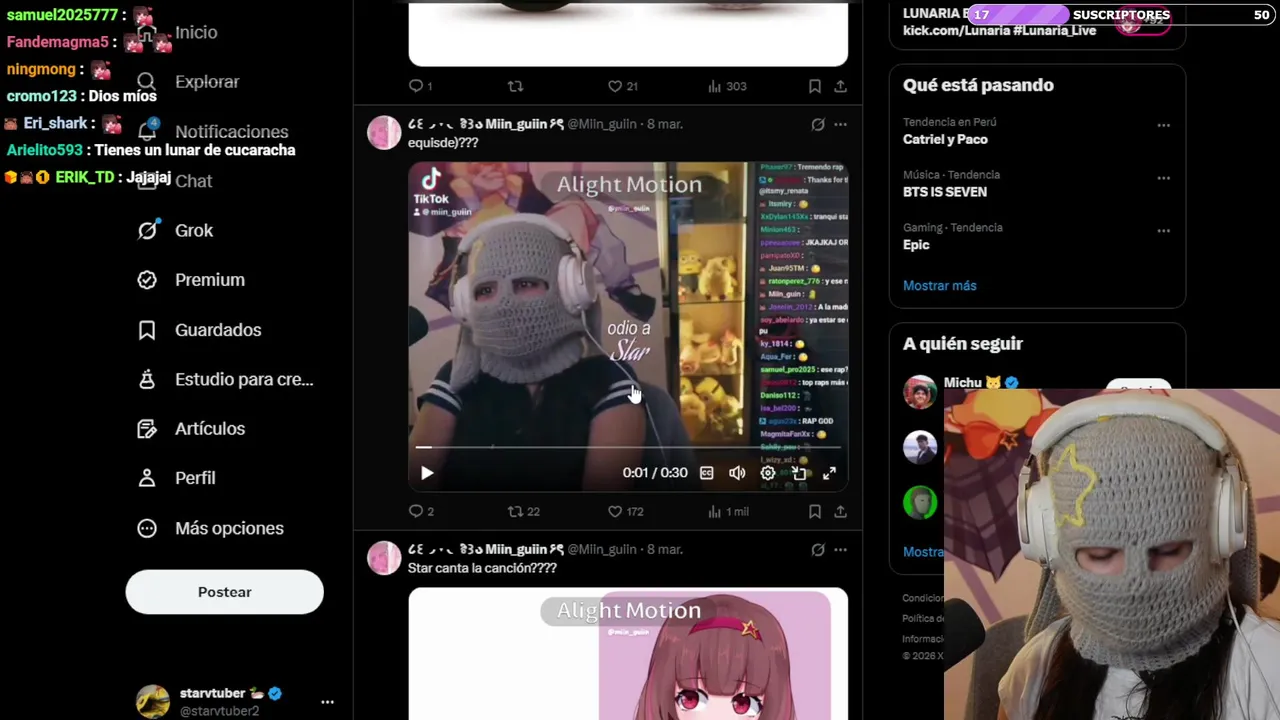This screenshot has height=720, width=1280.
Task: Open the BTS IS SEVEN trend
Action: tap(945, 191)
